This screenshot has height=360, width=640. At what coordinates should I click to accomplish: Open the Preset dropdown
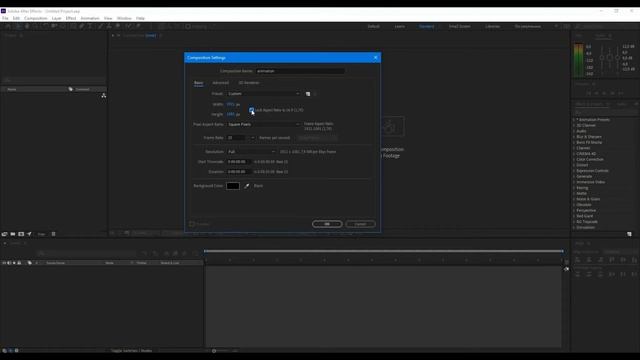click(x=264, y=94)
